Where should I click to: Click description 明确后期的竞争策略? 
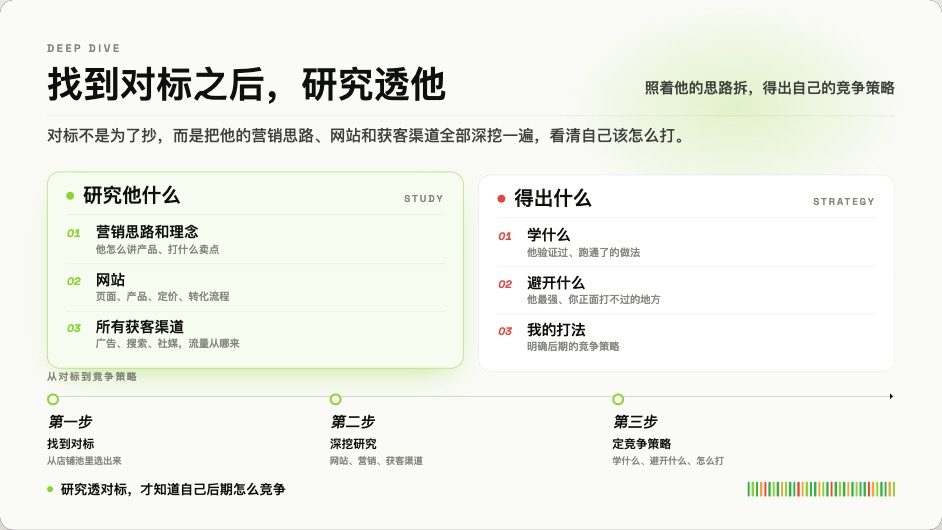573,347
